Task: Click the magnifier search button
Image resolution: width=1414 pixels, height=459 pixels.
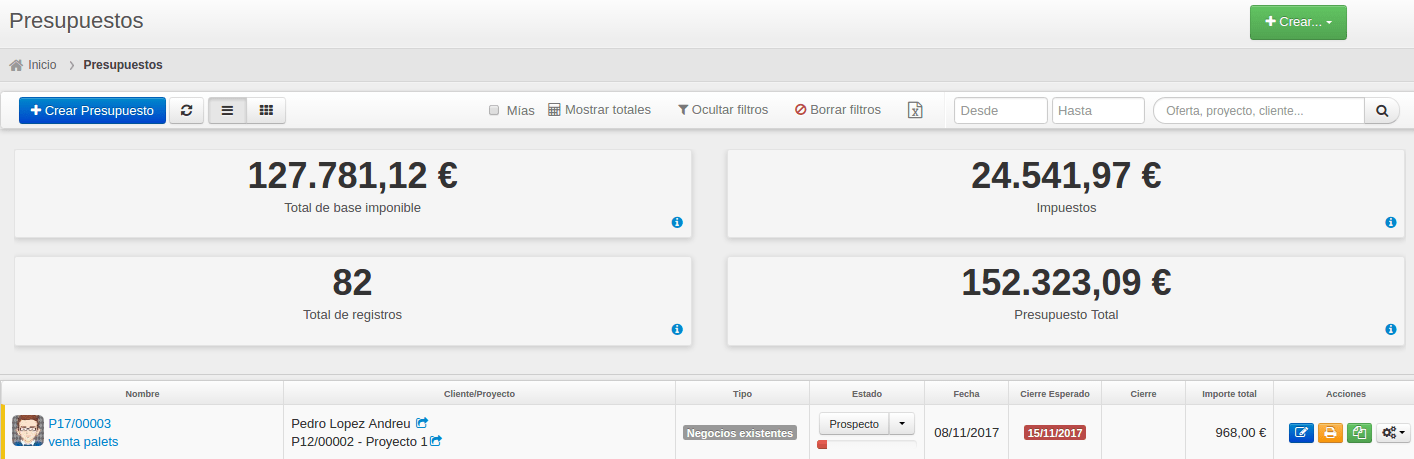Action: (x=1382, y=111)
